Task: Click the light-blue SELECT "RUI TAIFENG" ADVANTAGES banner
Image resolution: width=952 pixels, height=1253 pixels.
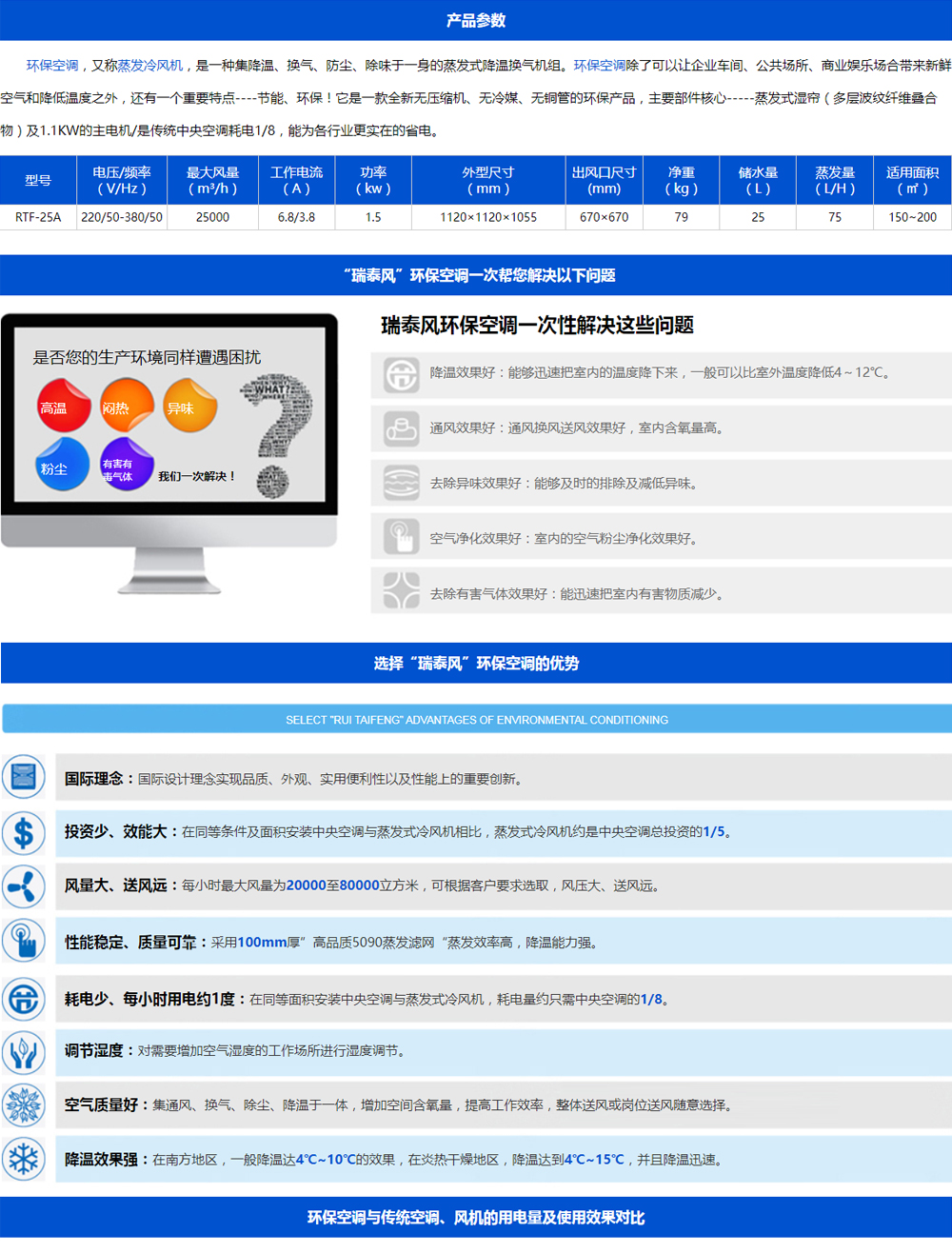Action: [x=476, y=720]
